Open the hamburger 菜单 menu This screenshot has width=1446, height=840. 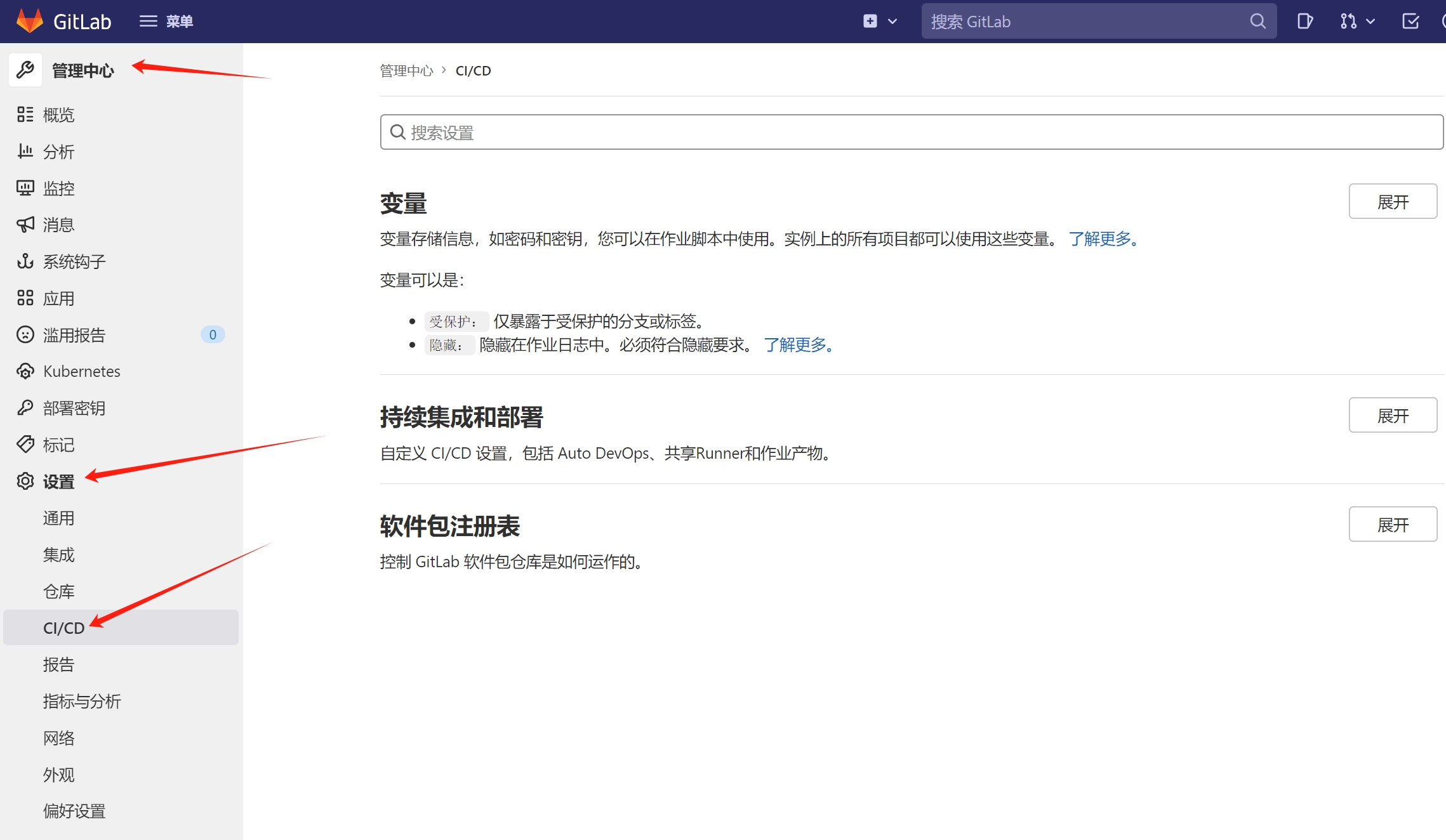[x=166, y=22]
